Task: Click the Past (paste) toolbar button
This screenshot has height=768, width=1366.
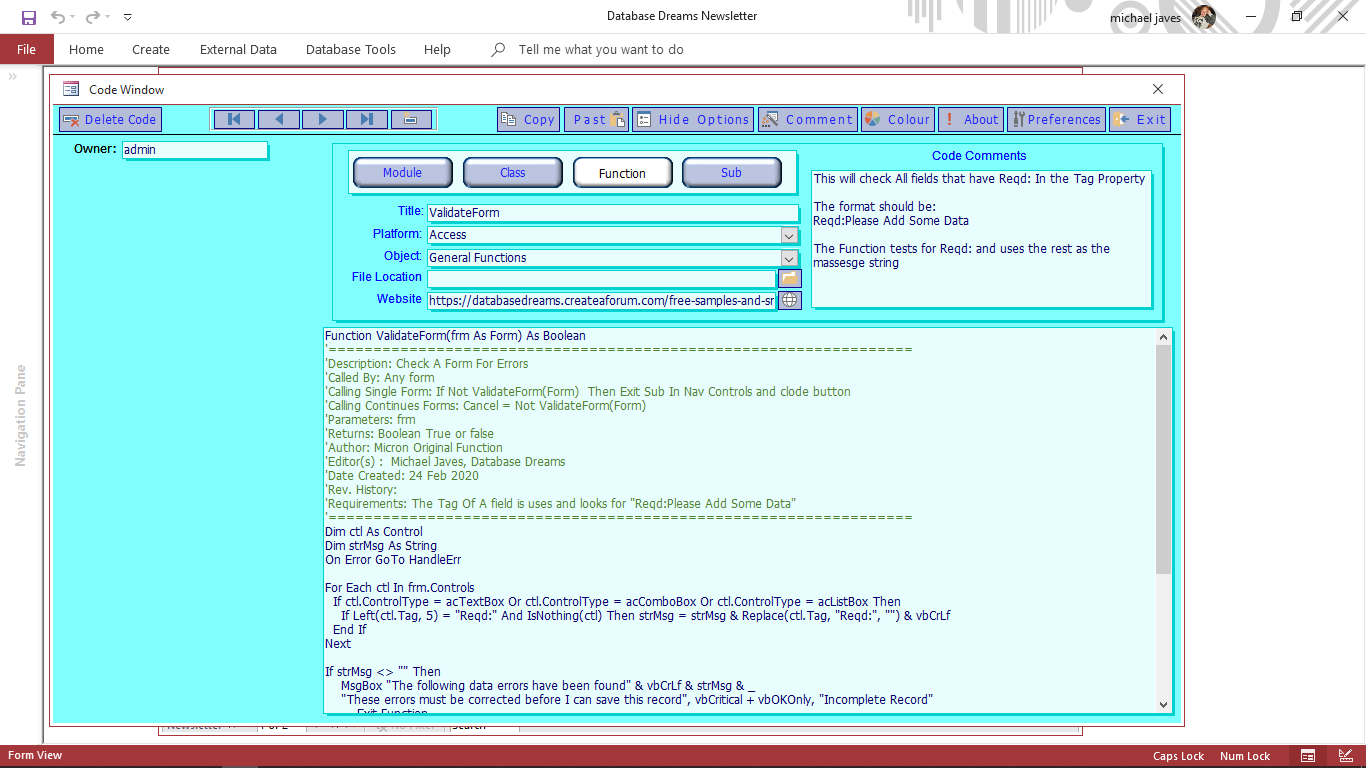Action: [x=597, y=120]
